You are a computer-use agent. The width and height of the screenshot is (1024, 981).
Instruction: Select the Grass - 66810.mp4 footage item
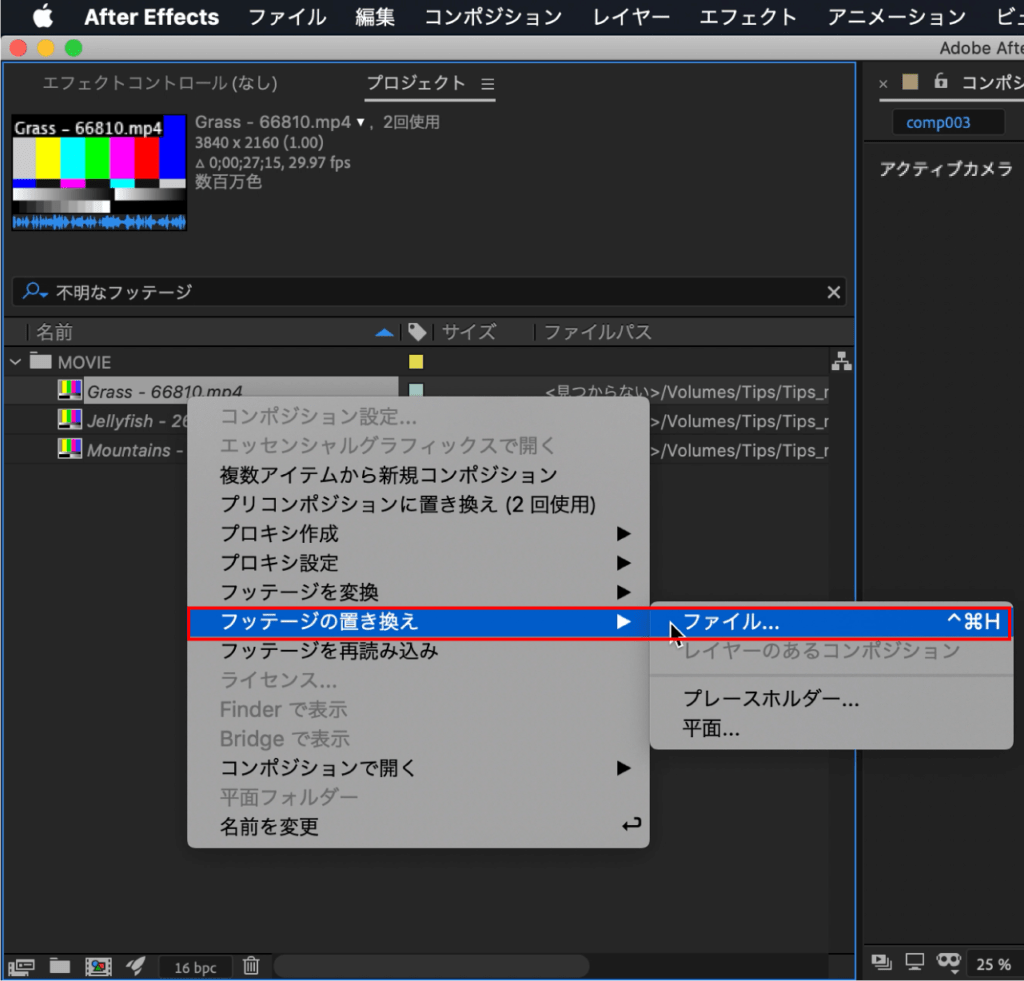click(165, 391)
